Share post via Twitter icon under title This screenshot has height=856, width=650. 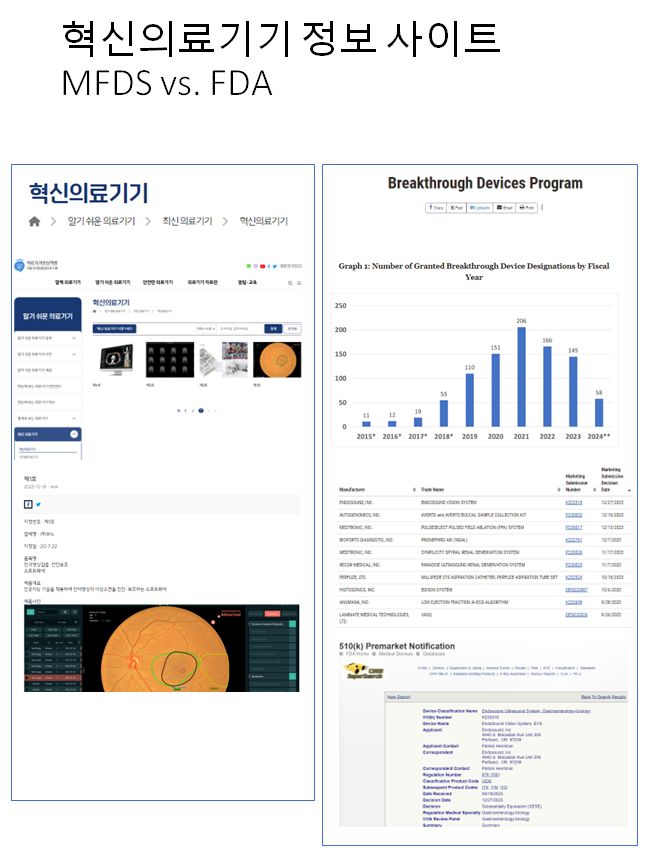38,504
